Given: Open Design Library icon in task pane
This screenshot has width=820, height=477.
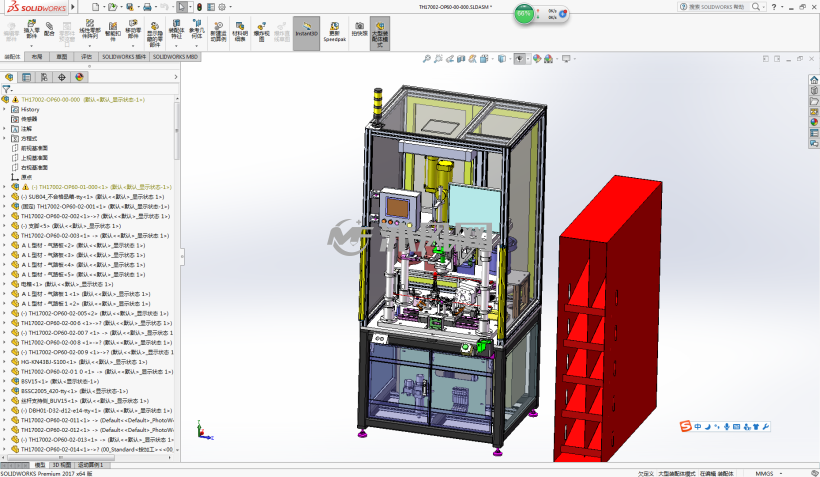Looking at the screenshot, I should (814, 90).
